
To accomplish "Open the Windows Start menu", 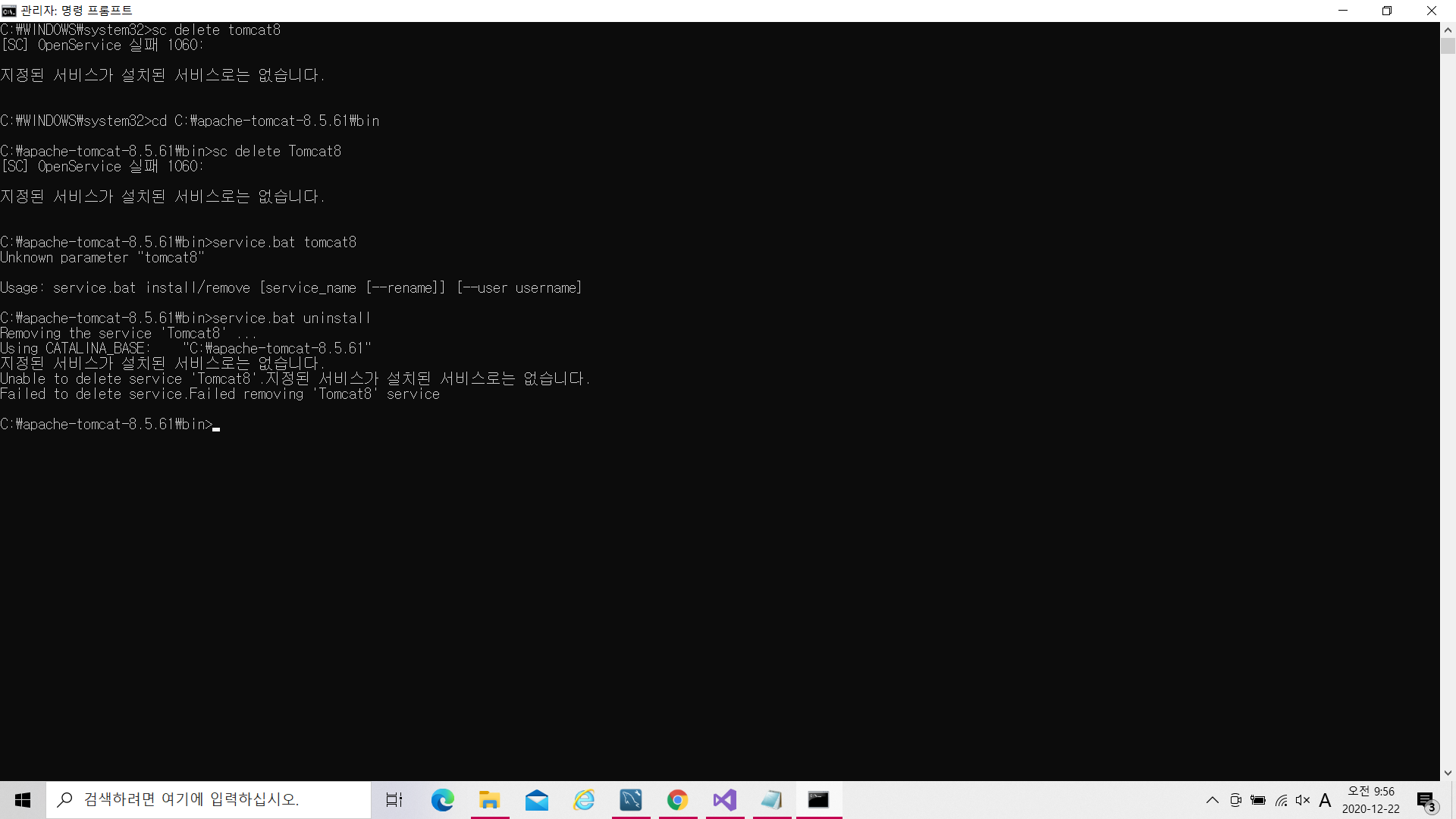I will [x=23, y=800].
